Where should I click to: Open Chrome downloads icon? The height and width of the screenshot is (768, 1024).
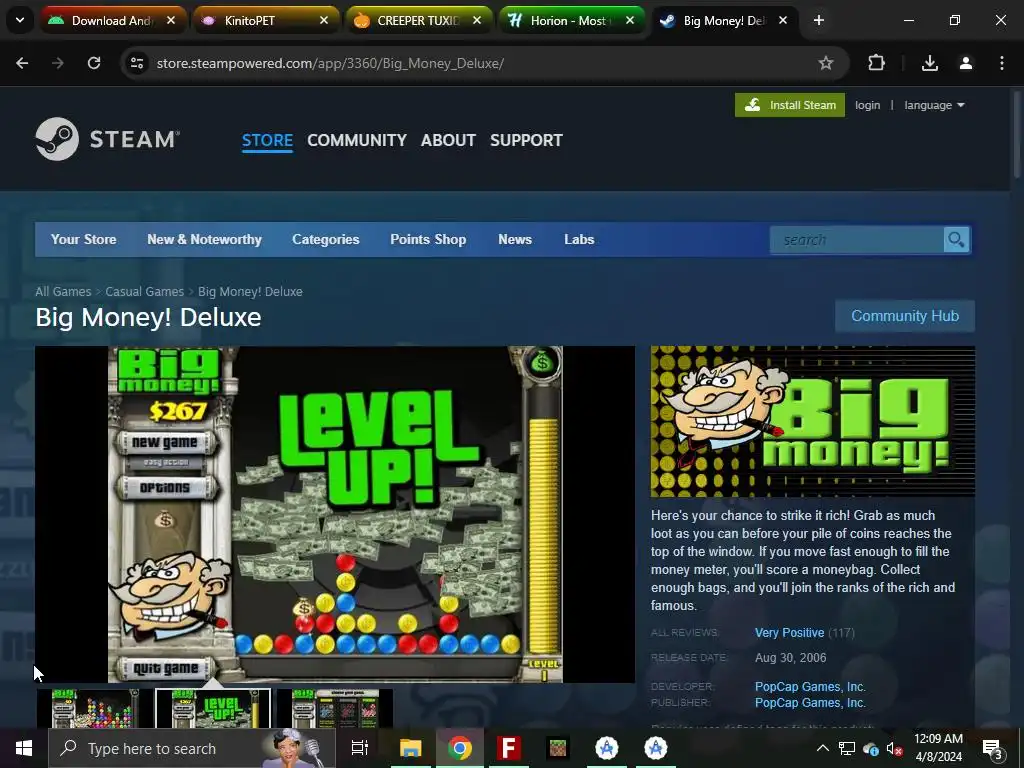pos(929,63)
